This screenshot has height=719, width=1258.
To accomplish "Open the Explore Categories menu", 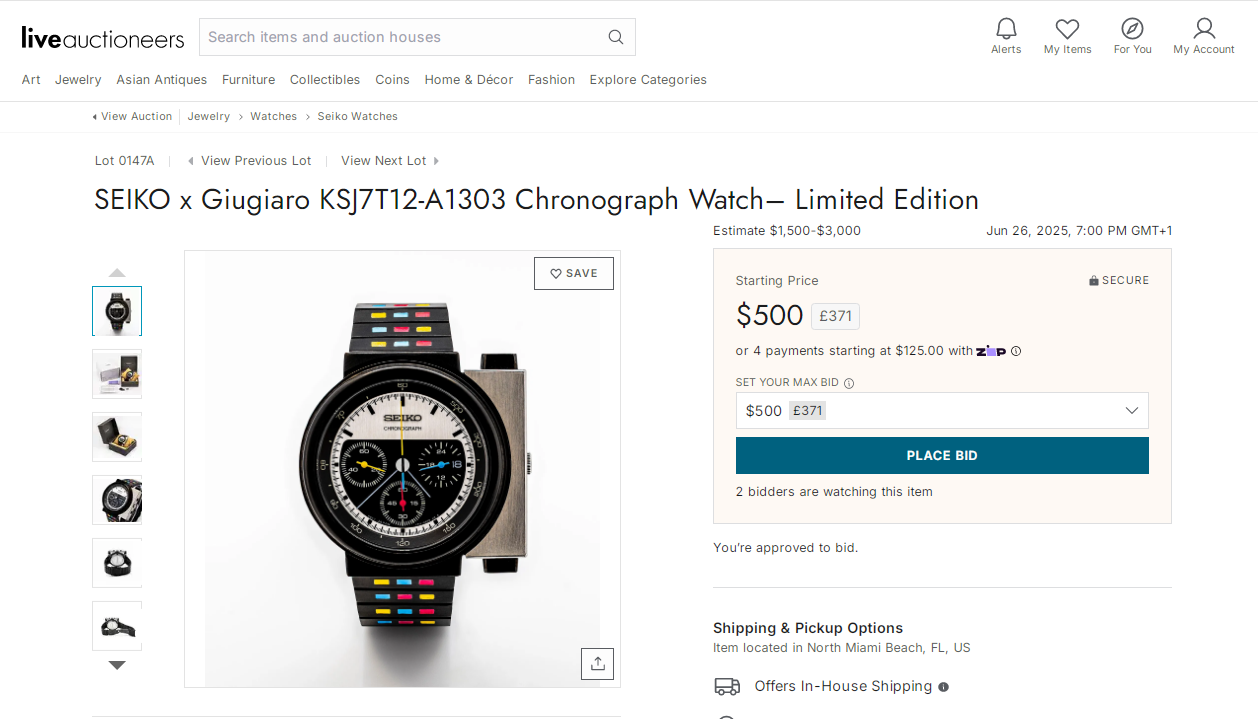I will pyautogui.click(x=647, y=79).
